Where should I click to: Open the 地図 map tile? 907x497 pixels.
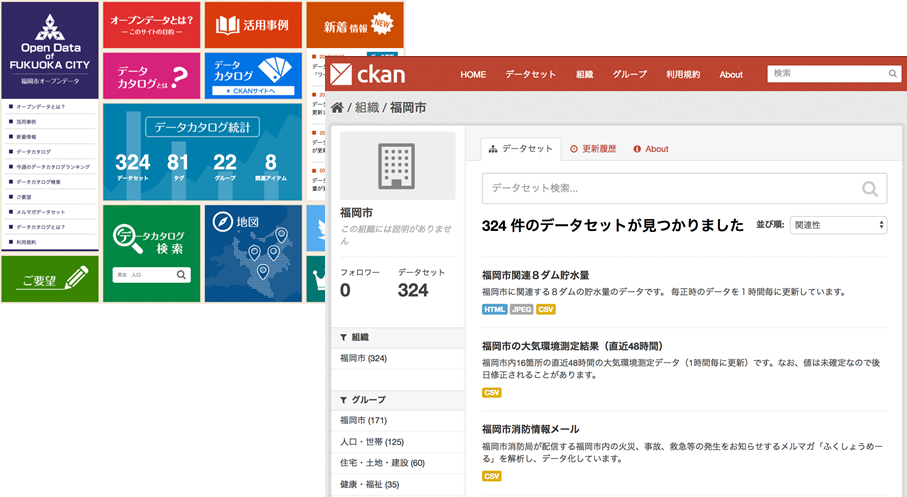point(252,252)
